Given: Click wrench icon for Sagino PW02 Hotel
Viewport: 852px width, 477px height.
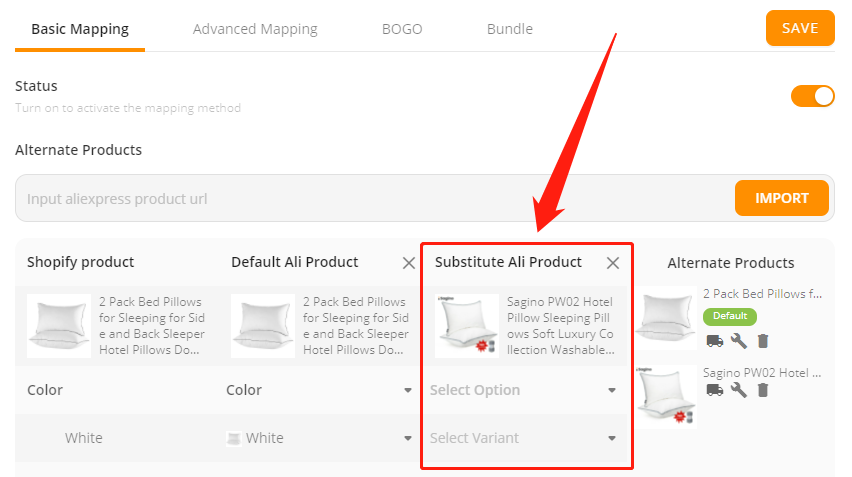Looking at the screenshot, I should click(x=738, y=390).
